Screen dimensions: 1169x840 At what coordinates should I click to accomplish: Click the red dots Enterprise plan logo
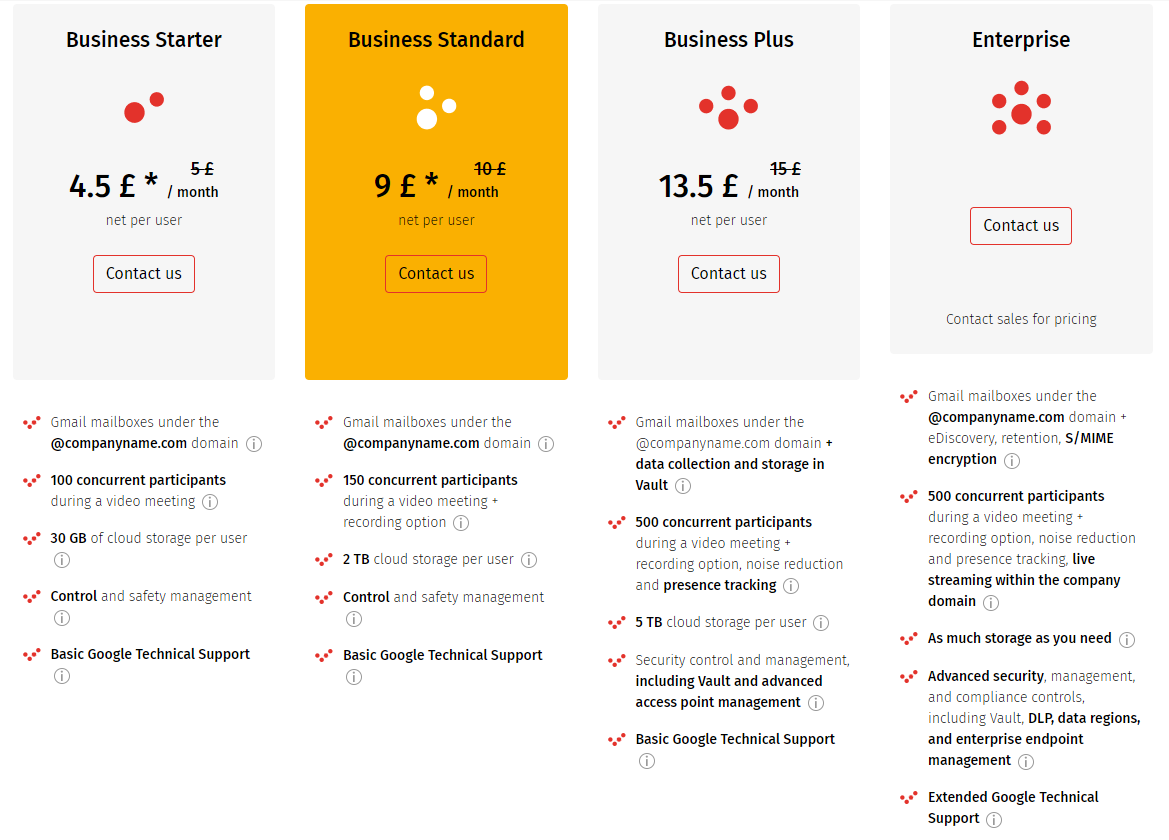[1021, 108]
